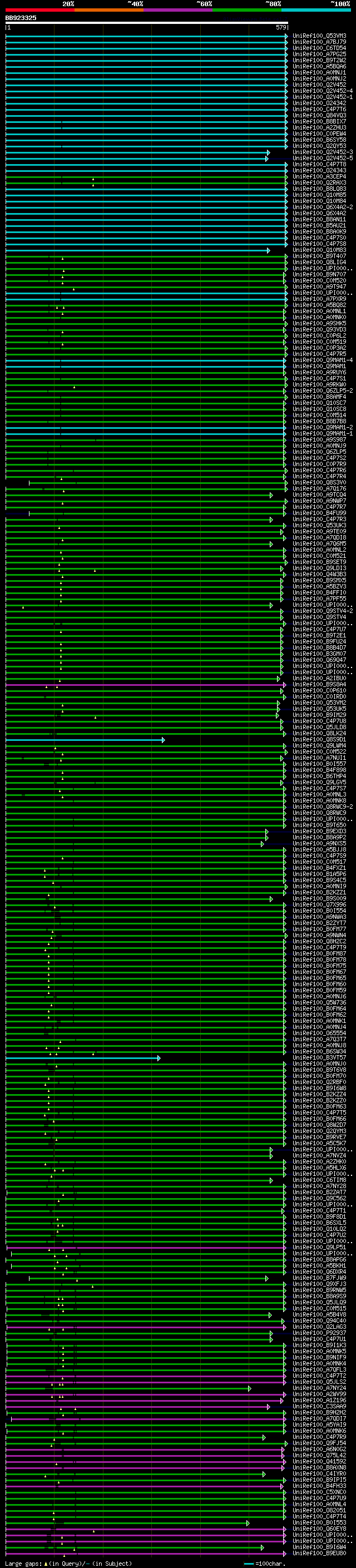Viewport: 356px width, 1568px height.
Task: Open the UniRef100_B5AU21 entry
Action: coord(319,226)
